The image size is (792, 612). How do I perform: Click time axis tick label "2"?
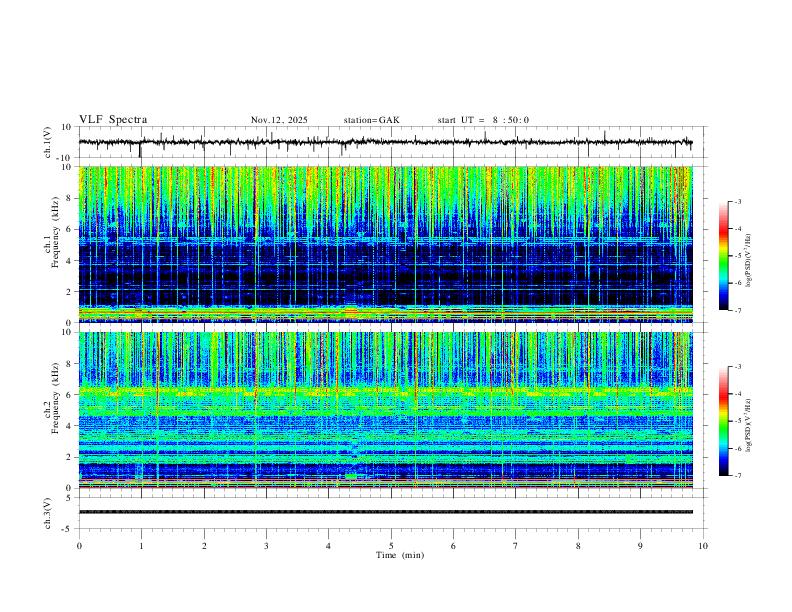tap(204, 546)
